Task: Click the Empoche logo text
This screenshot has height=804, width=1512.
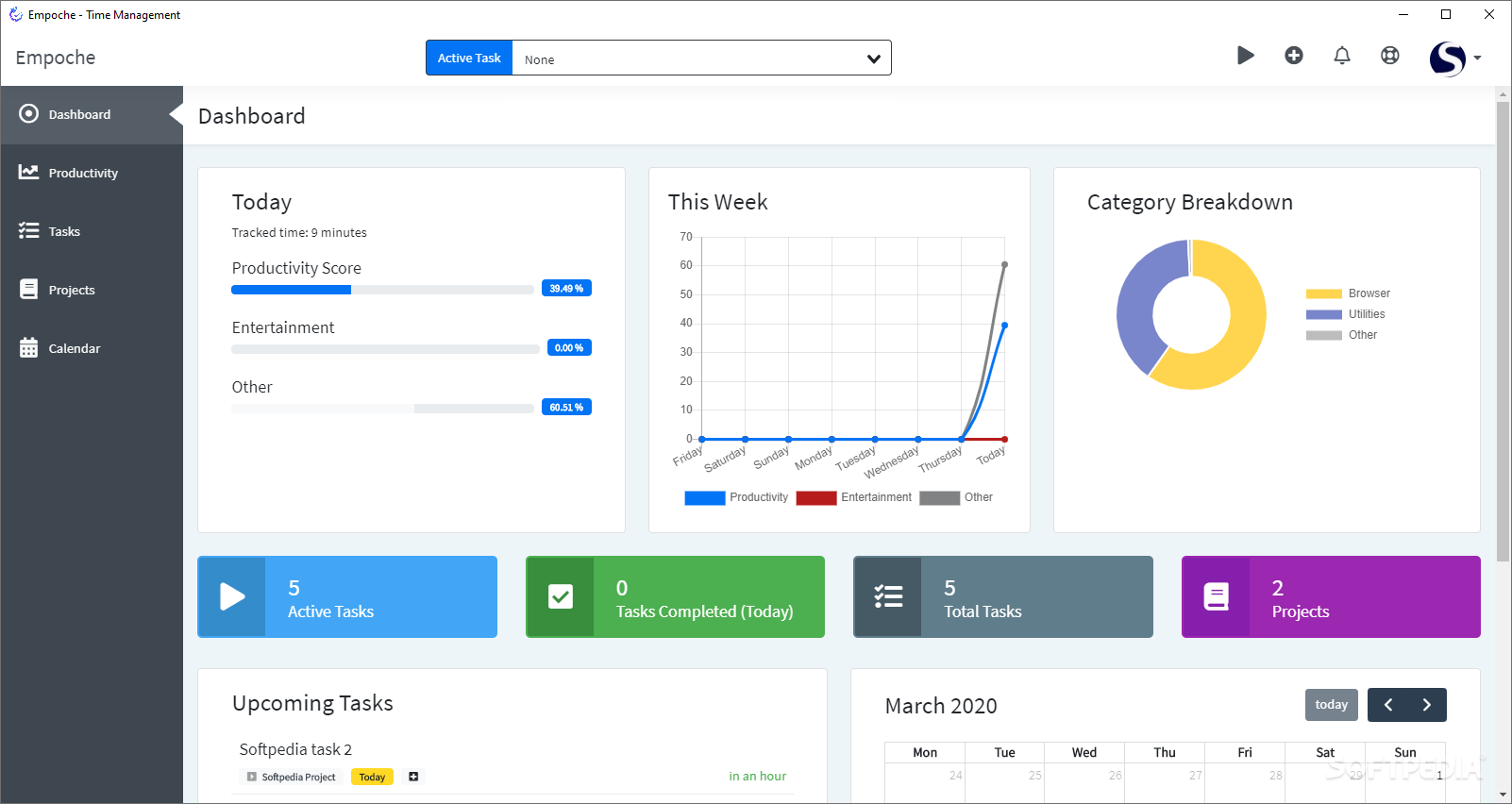Action: [56, 58]
